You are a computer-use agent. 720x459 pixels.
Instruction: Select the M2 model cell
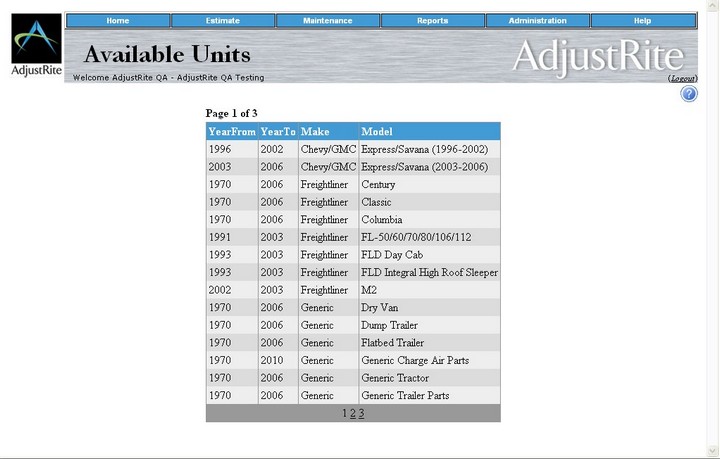click(x=429, y=290)
